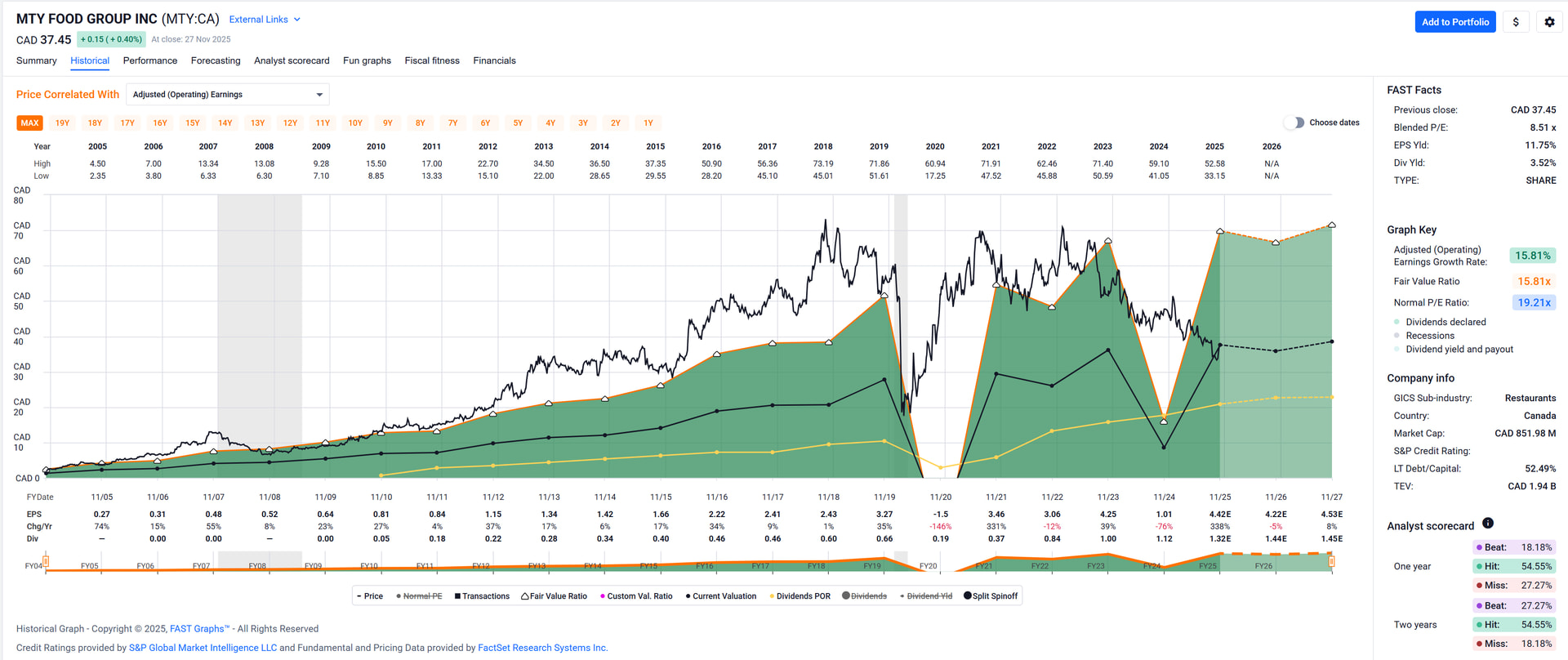Viewport: 1568px width, 660px height.
Task: Click the dollar sign currency icon
Action: [1516, 22]
